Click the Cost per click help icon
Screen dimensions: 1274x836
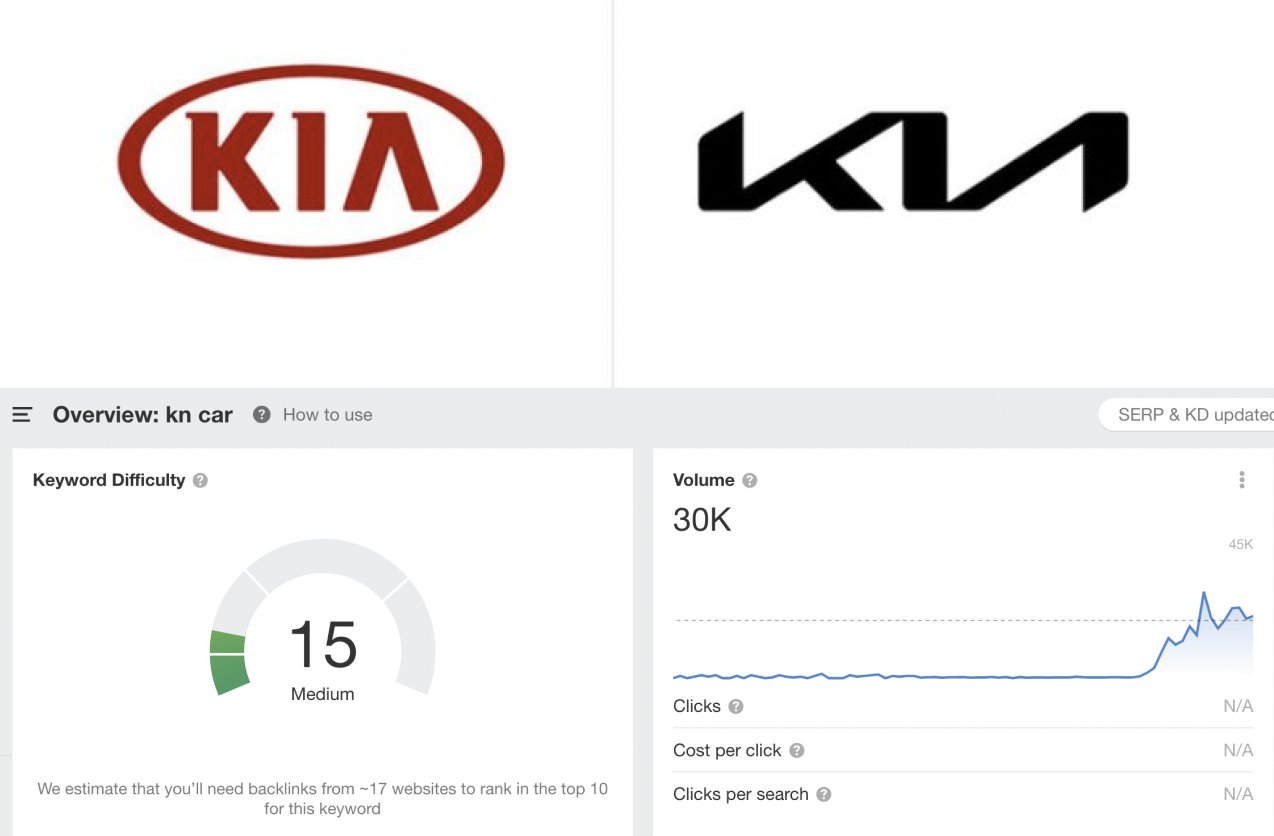coord(797,751)
